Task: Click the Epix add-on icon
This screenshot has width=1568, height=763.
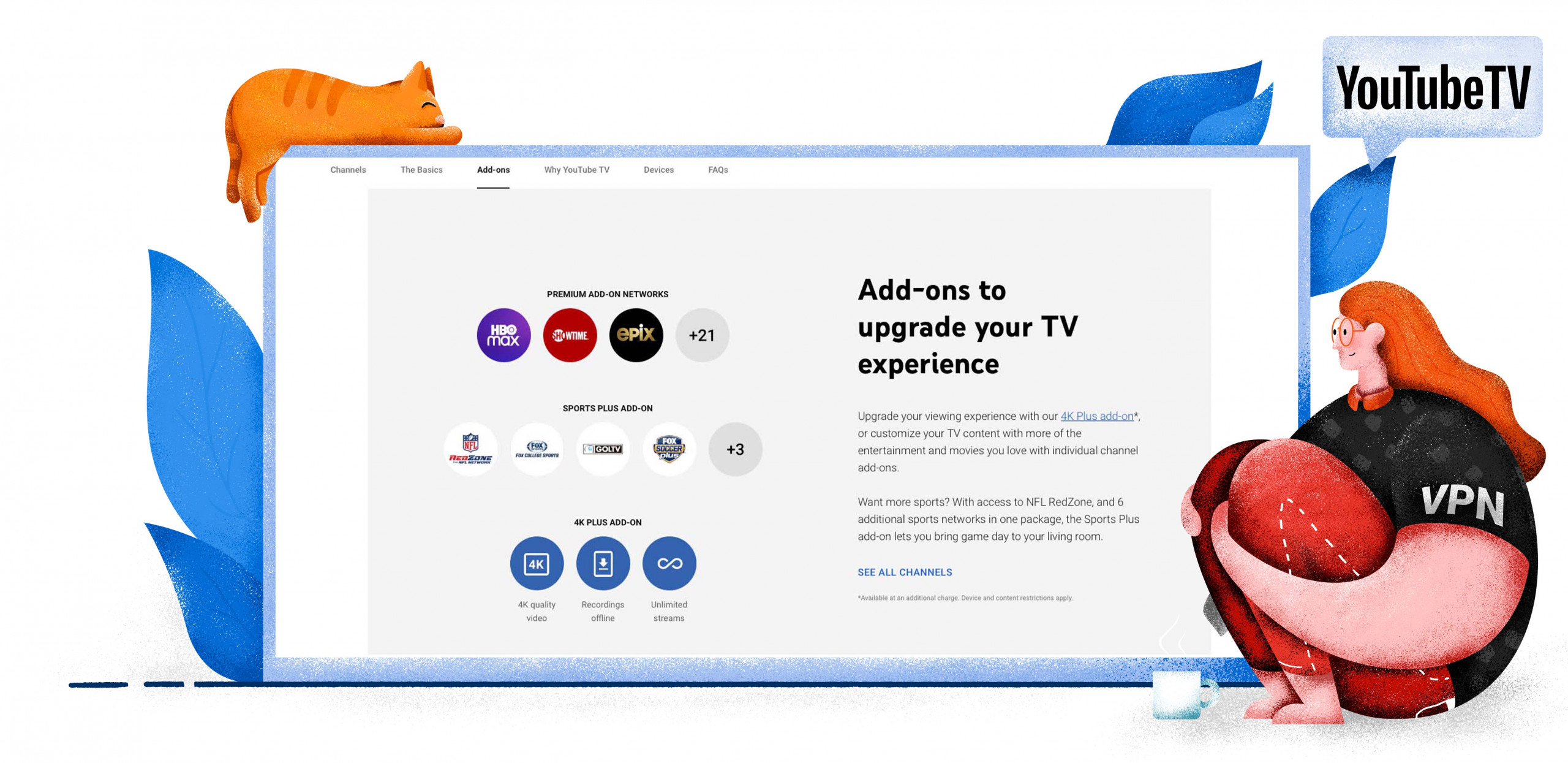Action: point(636,334)
